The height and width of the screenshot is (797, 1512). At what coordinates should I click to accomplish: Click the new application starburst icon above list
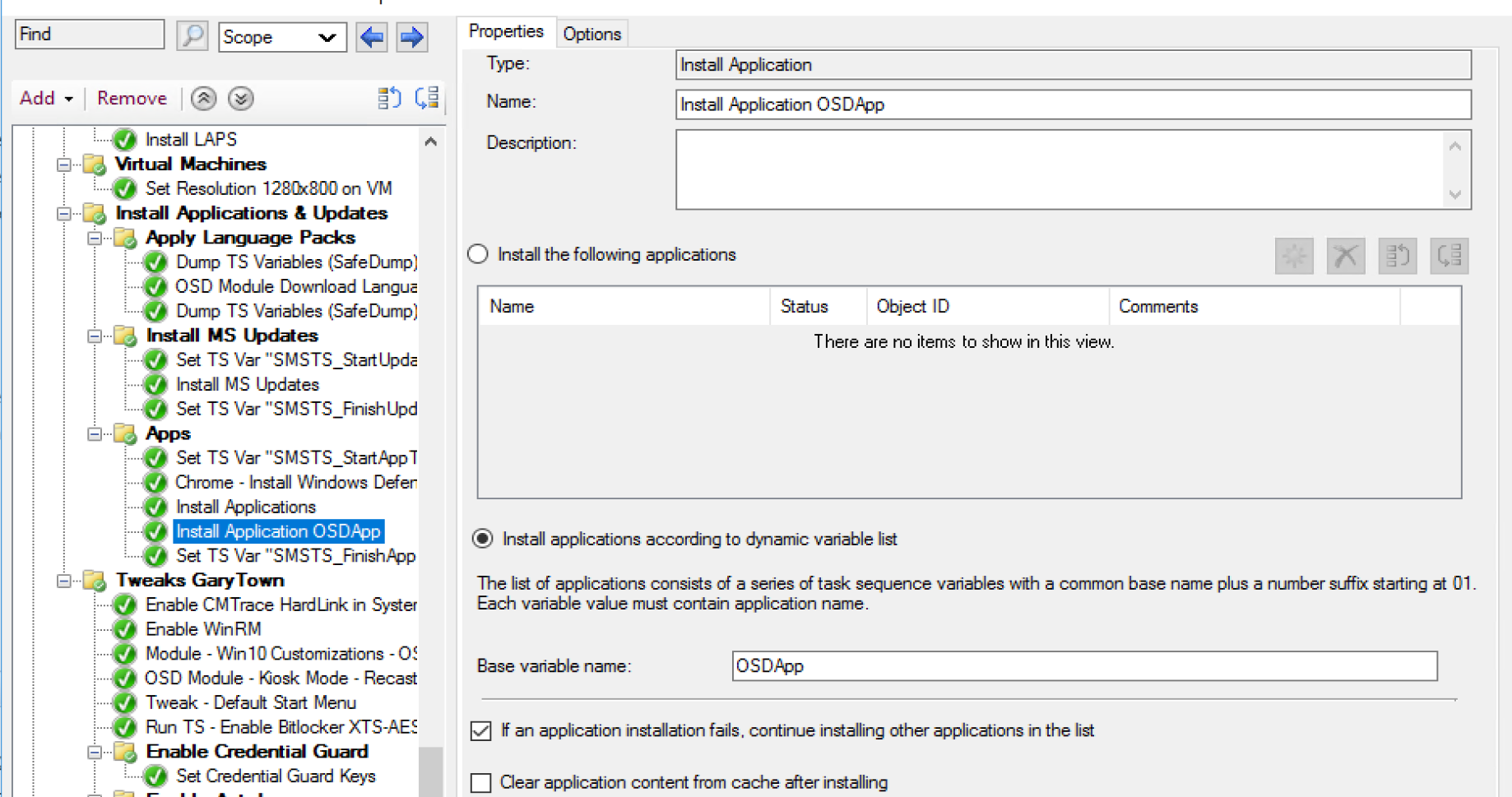1293,256
